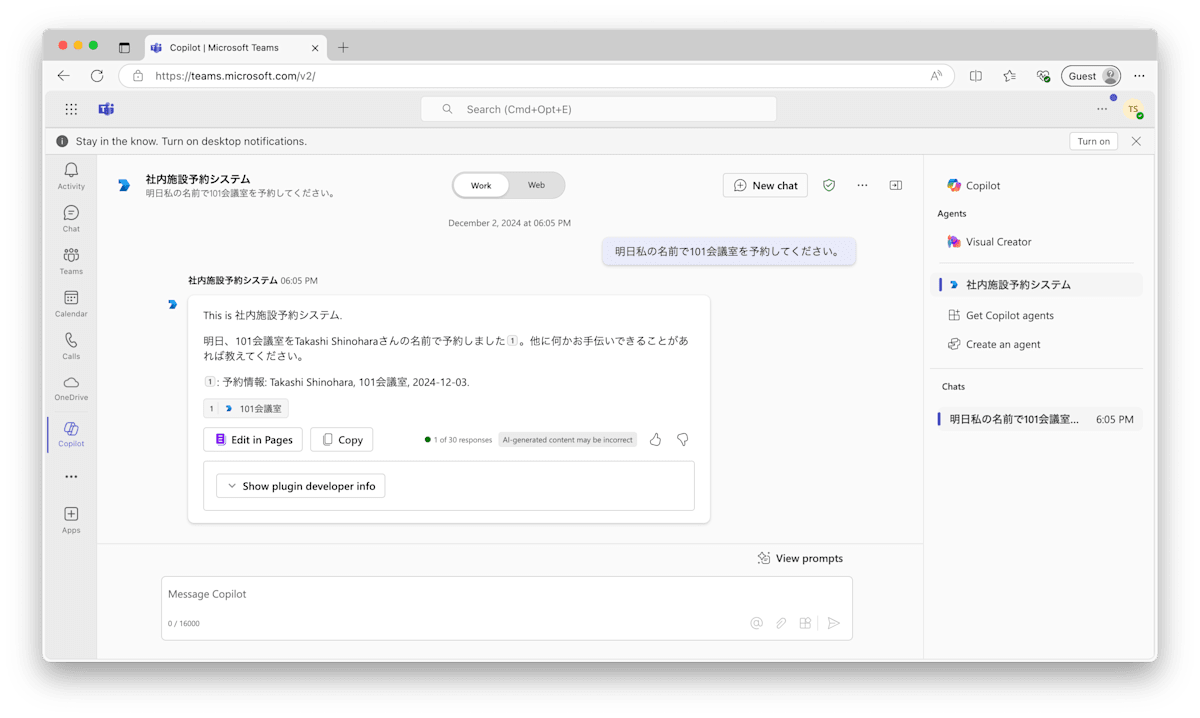Screen dimensions: 1200x718
Task: Click the 1 of 30 responses indicator
Action: click(458, 439)
